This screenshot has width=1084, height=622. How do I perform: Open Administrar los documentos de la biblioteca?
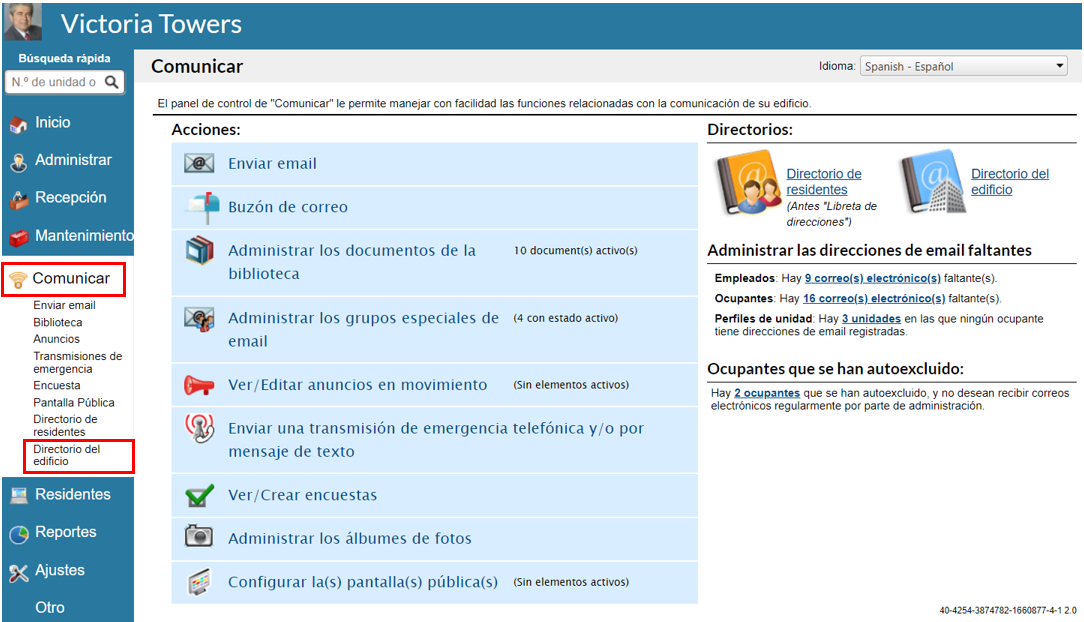(352, 262)
